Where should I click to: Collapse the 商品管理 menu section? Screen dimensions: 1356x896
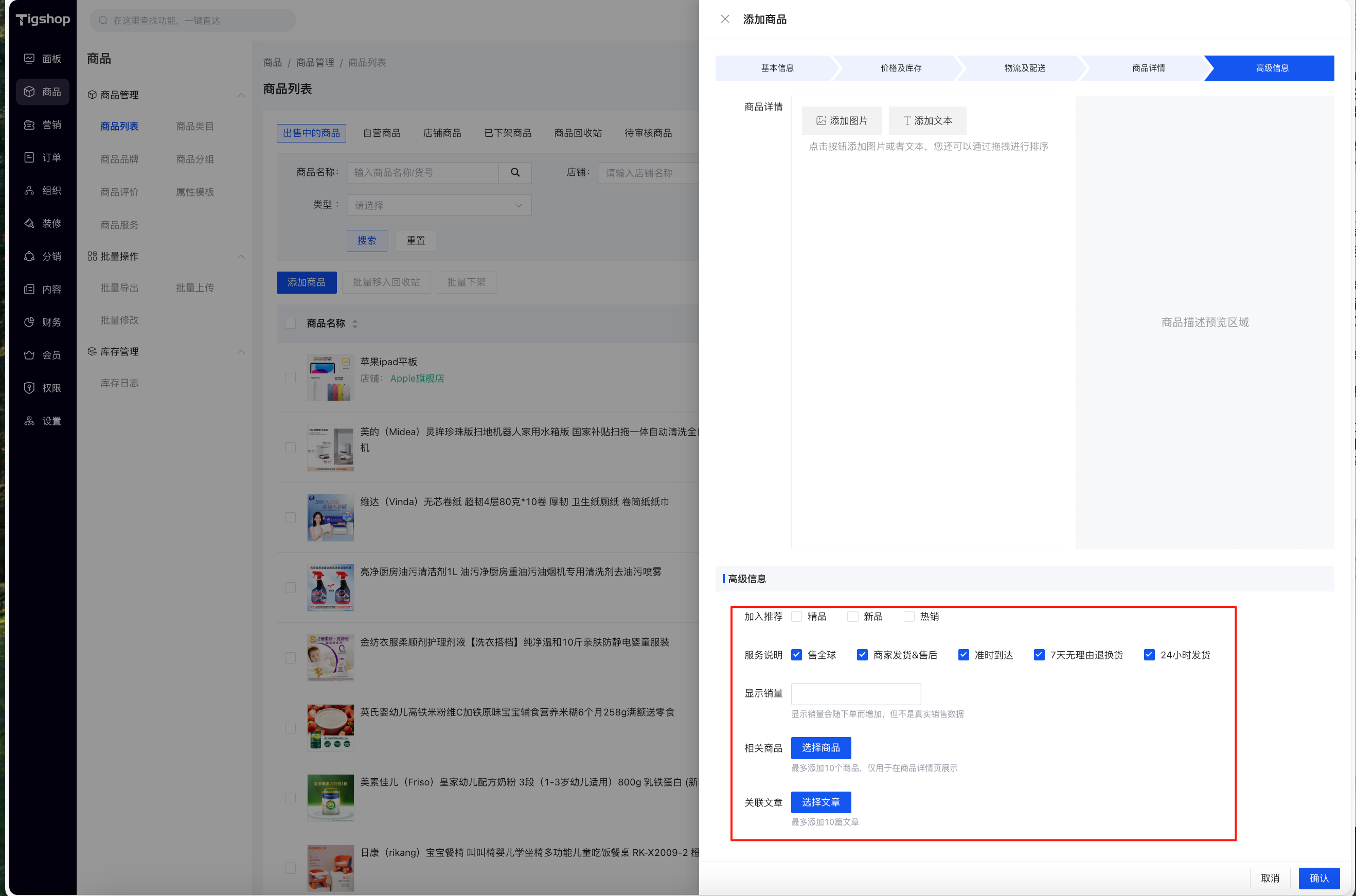point(241,95)
